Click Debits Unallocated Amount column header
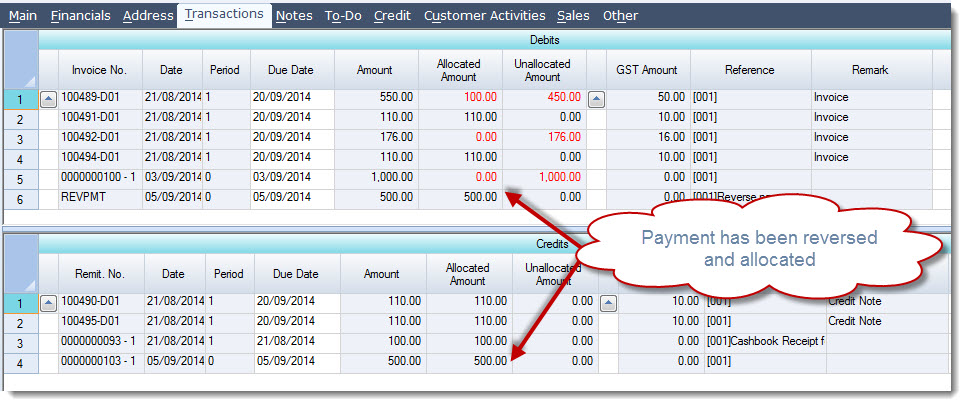Viewport: 966px width, 406px height. (542, 70)
